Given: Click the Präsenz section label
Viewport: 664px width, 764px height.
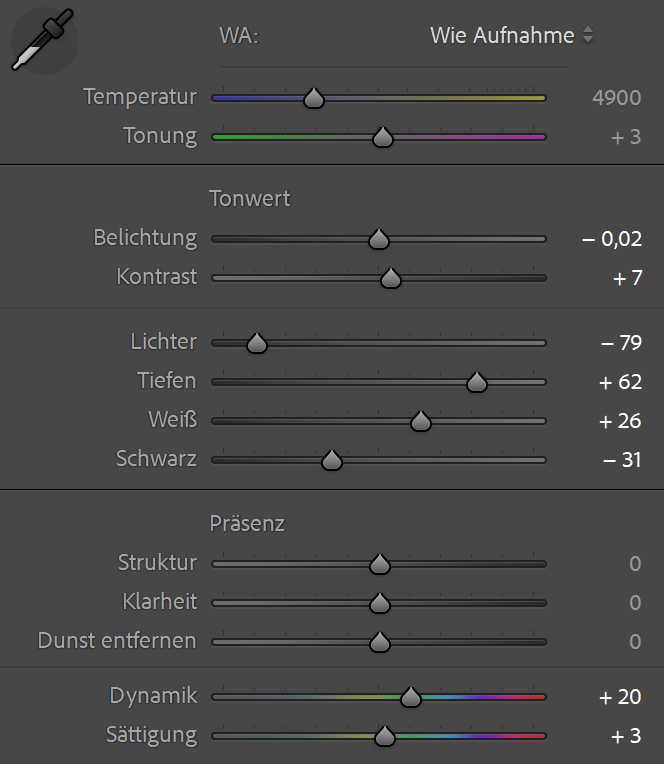Looking at the screenshot, I should [x=247, y=523].
